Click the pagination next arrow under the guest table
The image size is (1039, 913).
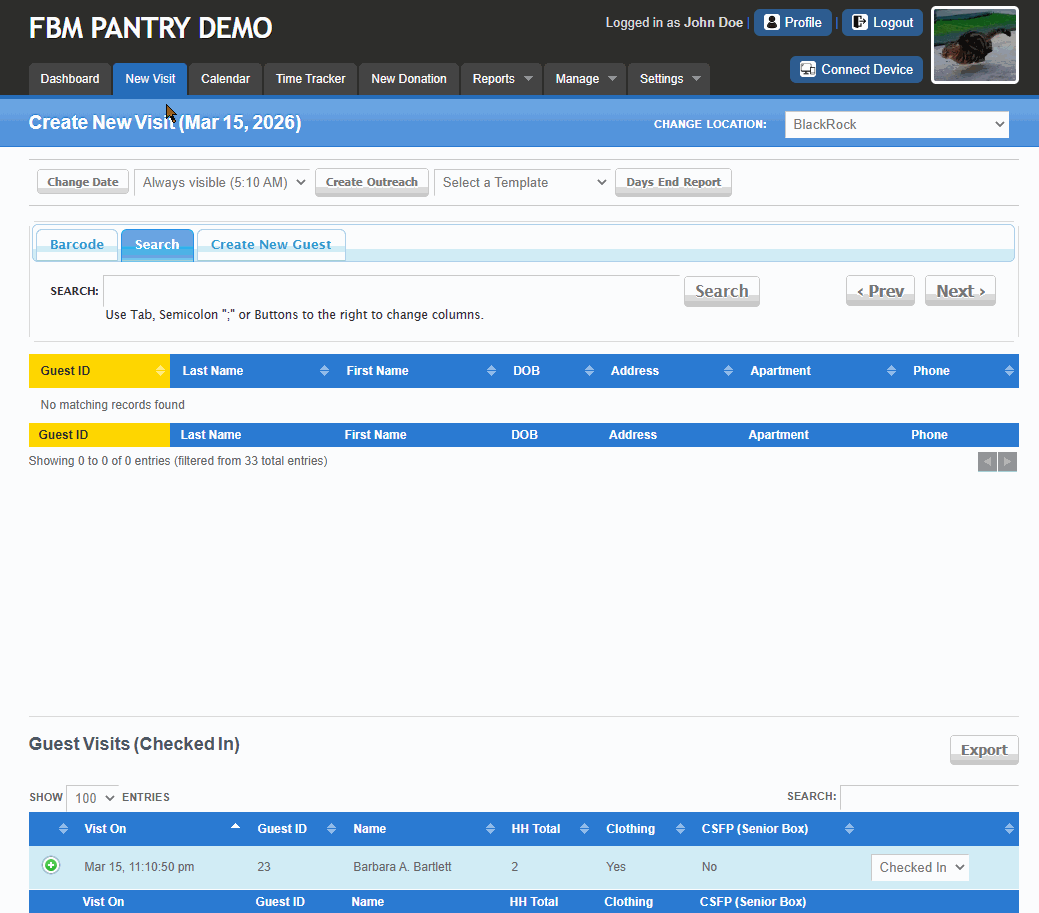tap(1007, 462)
